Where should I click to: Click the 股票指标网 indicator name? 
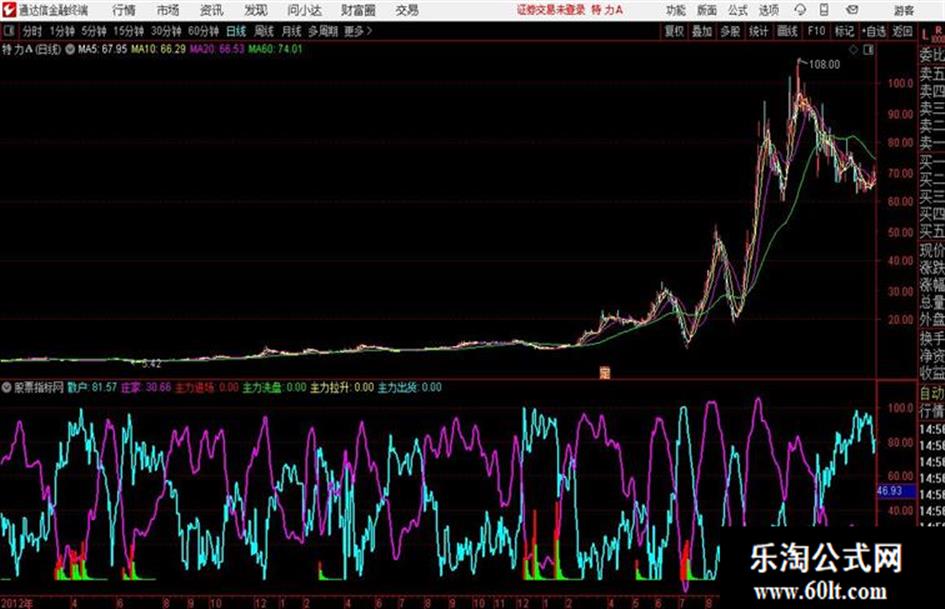click(39, 387)
